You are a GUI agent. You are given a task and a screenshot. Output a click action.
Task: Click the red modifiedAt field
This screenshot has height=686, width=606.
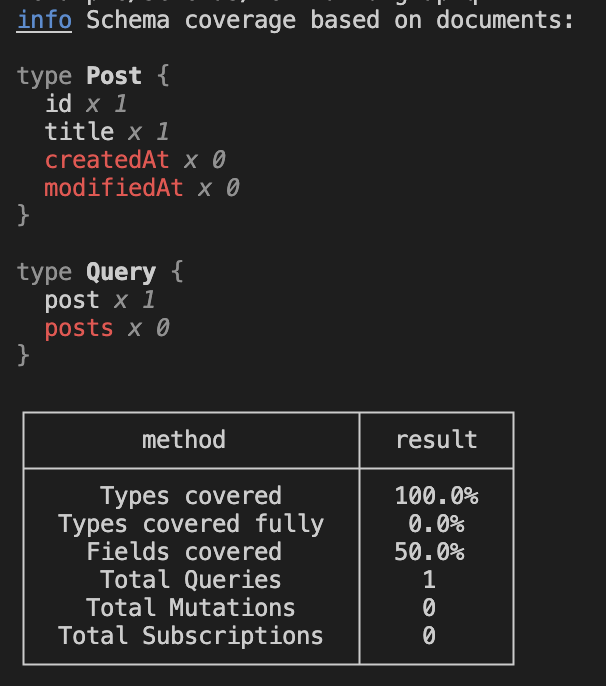114,187
